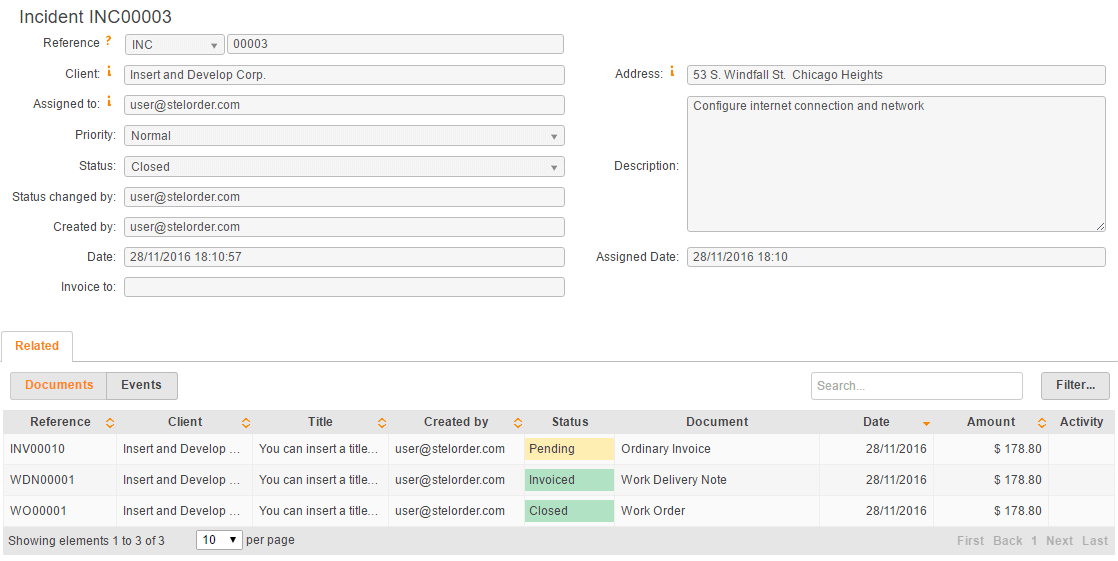Select the Related tab
Viewport: 1118px width, 561px height.
[x=37, y=346]
